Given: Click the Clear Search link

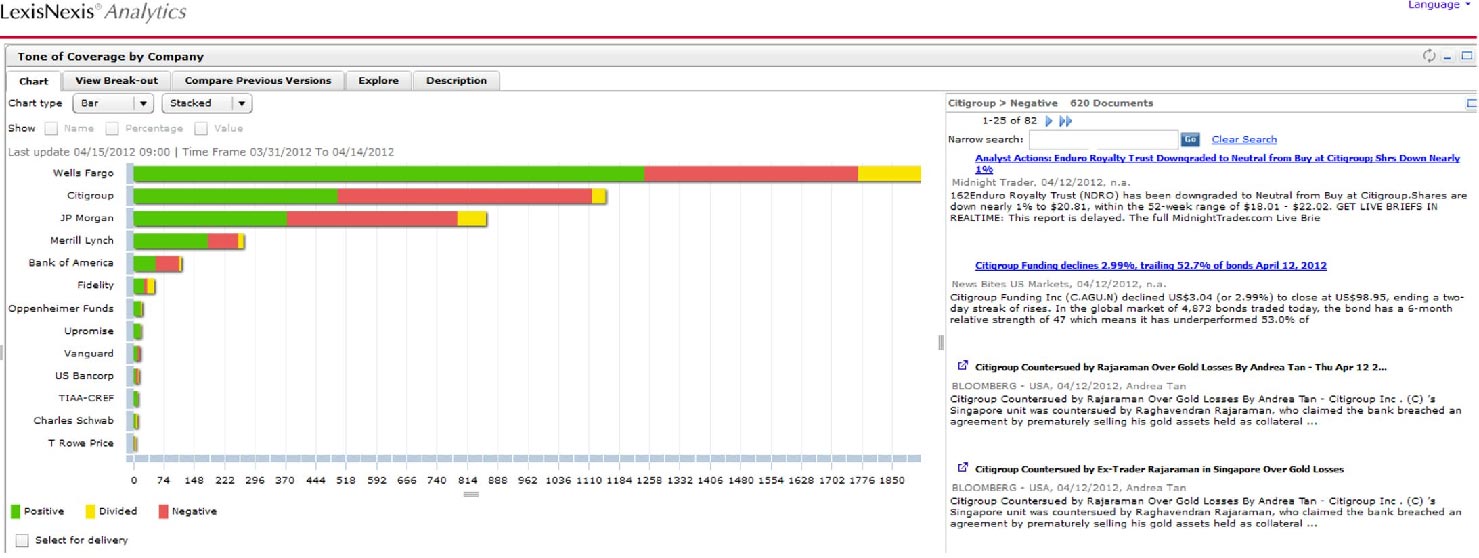Looking at the screenshot, I should coord(1244,140).
